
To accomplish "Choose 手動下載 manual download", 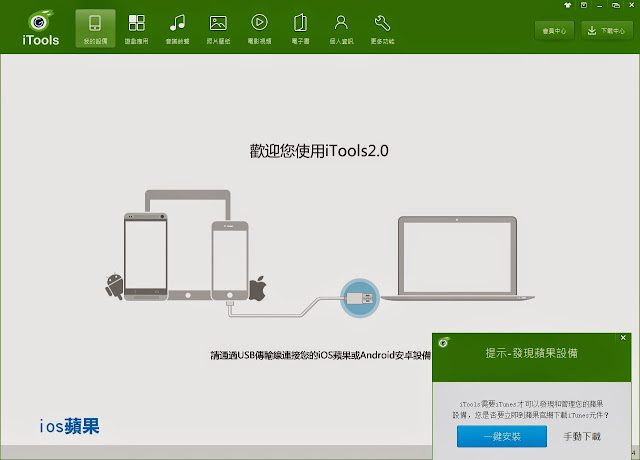I will click(582, 436).
